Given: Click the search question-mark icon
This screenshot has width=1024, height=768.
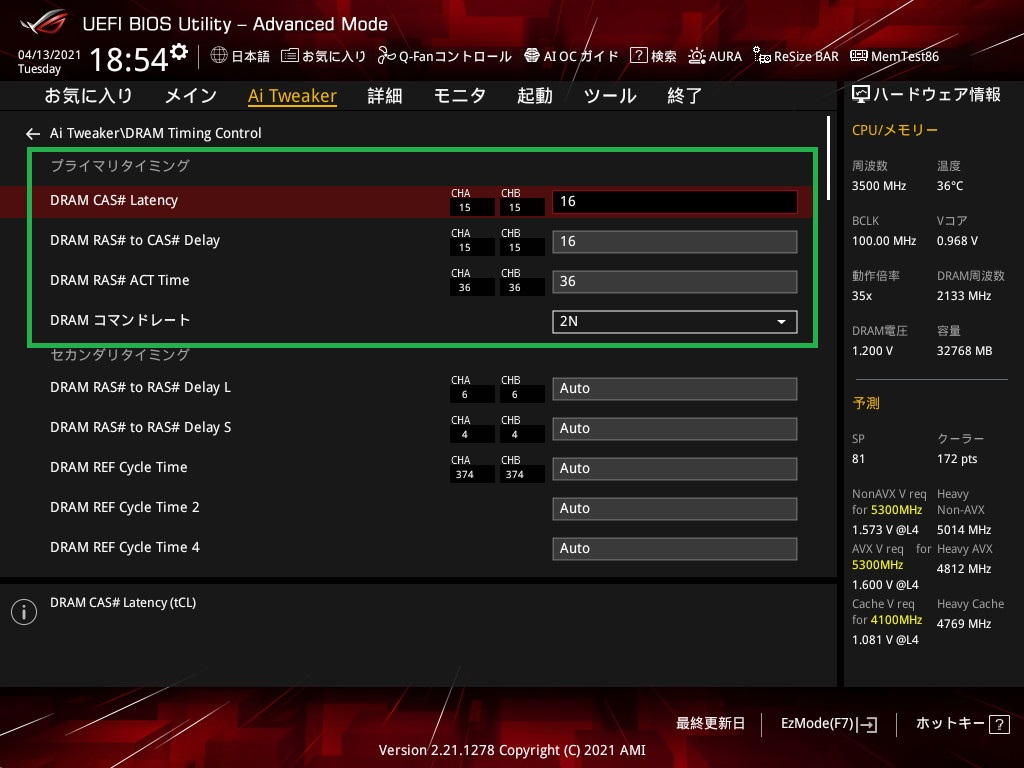Looking at the screenshot, I should [x=638, y=56].
